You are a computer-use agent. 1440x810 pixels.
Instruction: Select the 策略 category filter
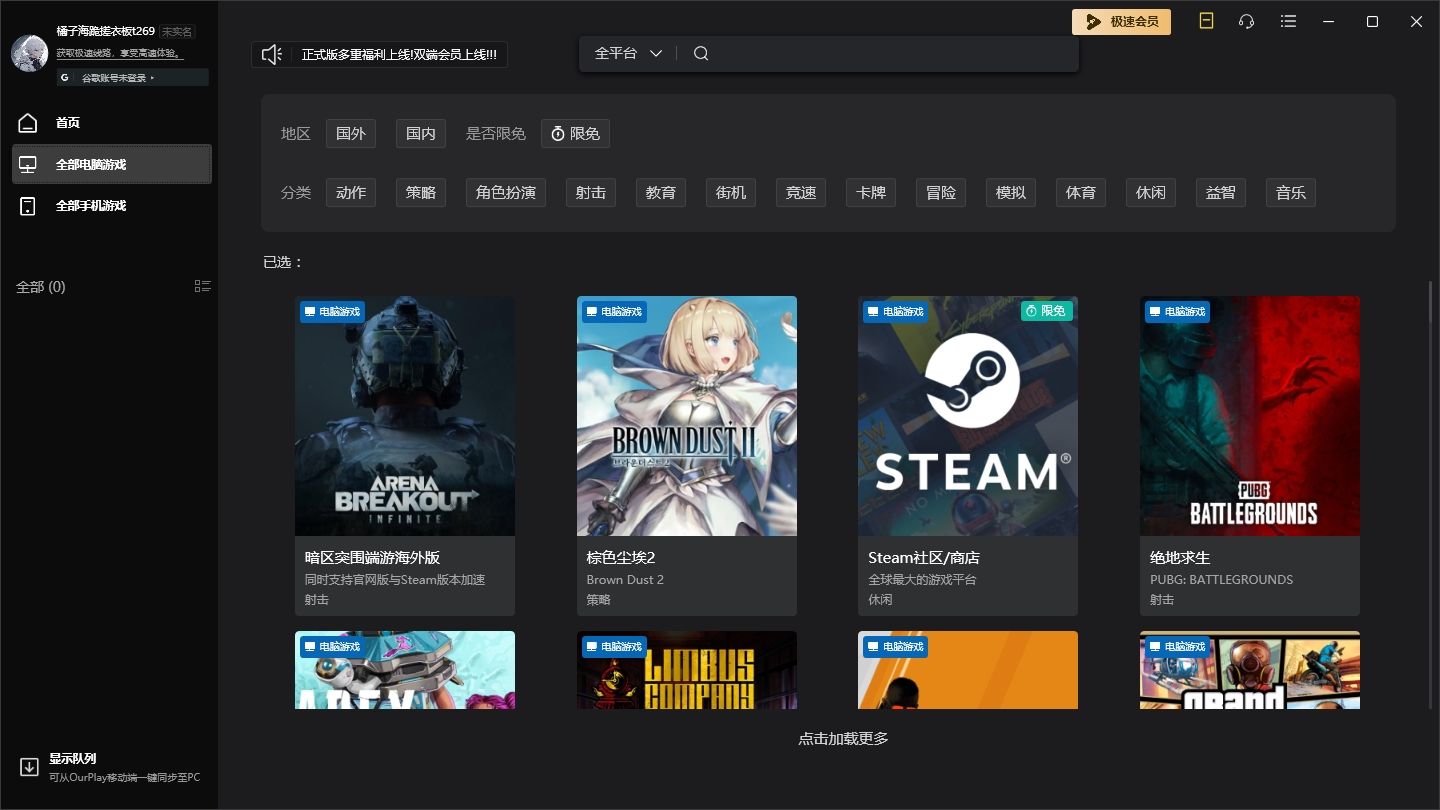pos(421,193)
